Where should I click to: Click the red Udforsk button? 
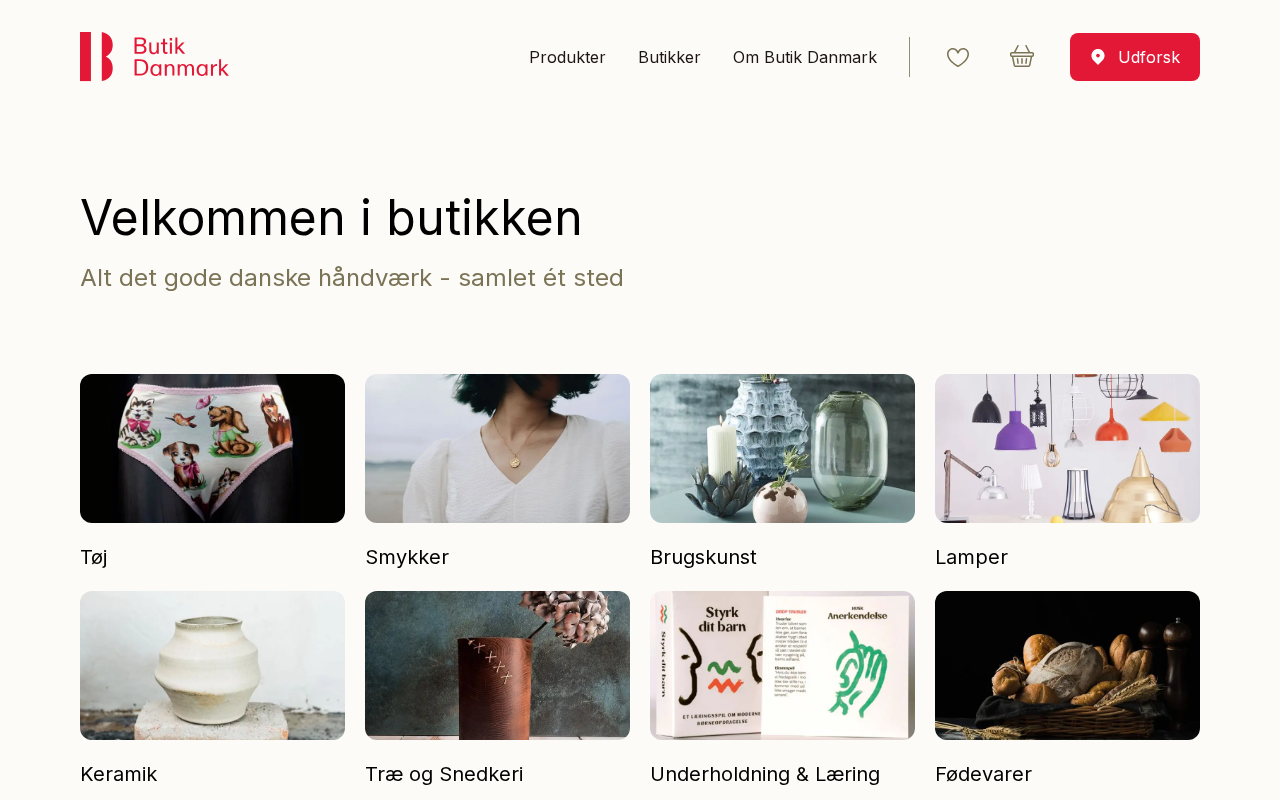pos(1135,57)
